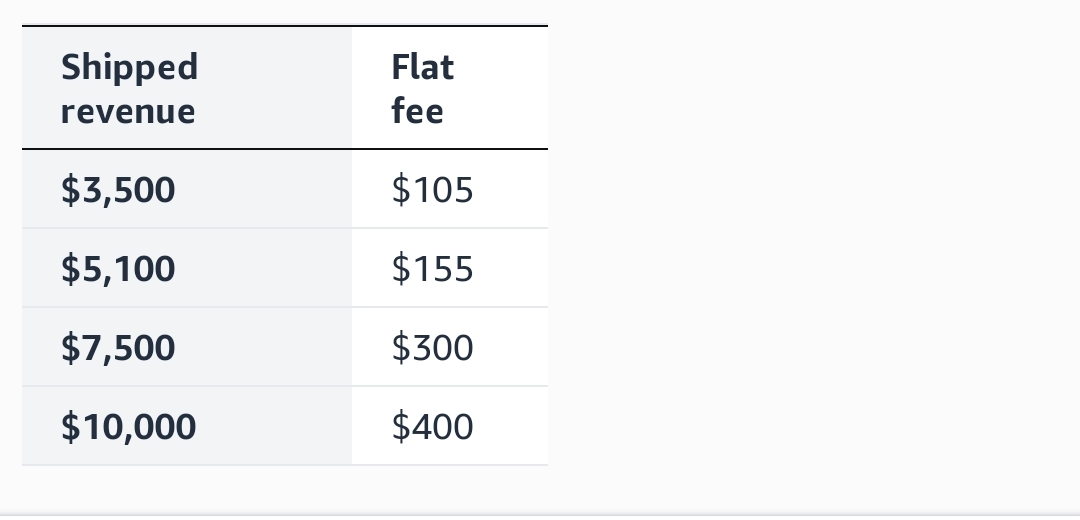Viewport: 1080px width, 520px height.
Task: Click the dollar sign before 10,000
Action: [70, 426]
